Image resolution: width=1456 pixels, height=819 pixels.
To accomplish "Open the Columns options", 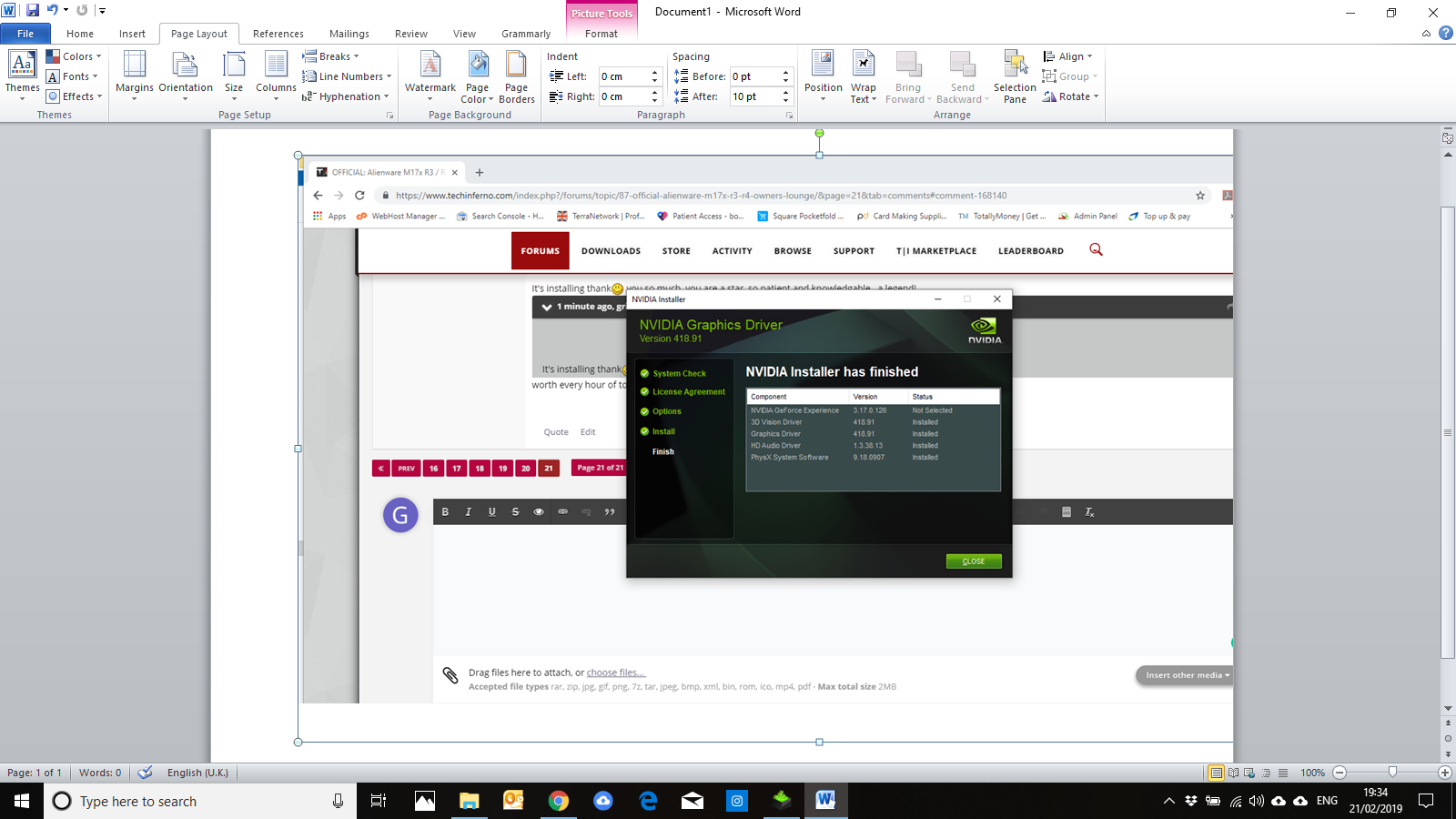I will (276, 75).
